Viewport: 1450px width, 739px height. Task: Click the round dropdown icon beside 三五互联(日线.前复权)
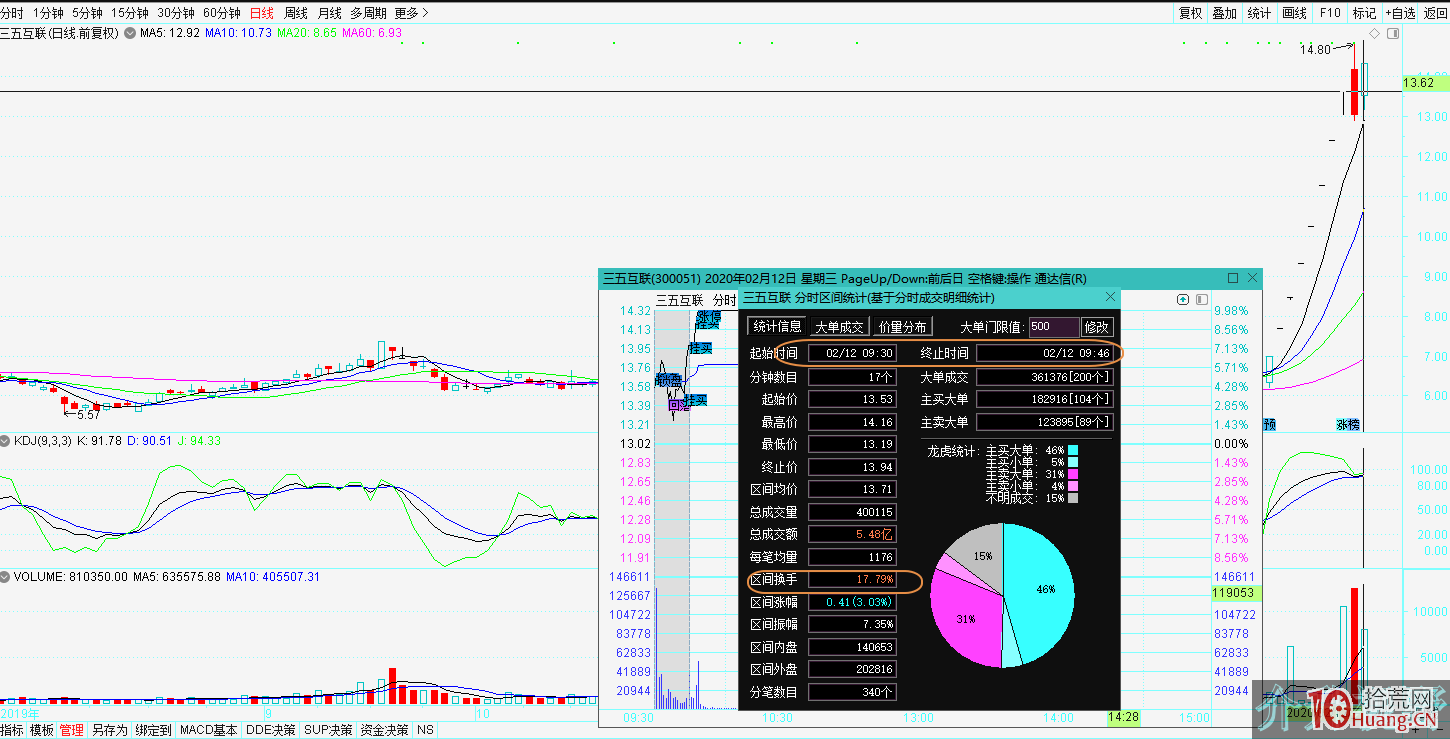click(130, 33)
